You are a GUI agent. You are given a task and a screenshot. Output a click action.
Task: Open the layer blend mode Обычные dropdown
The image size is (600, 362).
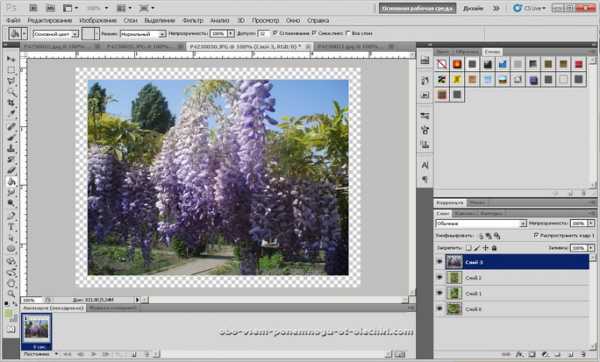(481, 223)
